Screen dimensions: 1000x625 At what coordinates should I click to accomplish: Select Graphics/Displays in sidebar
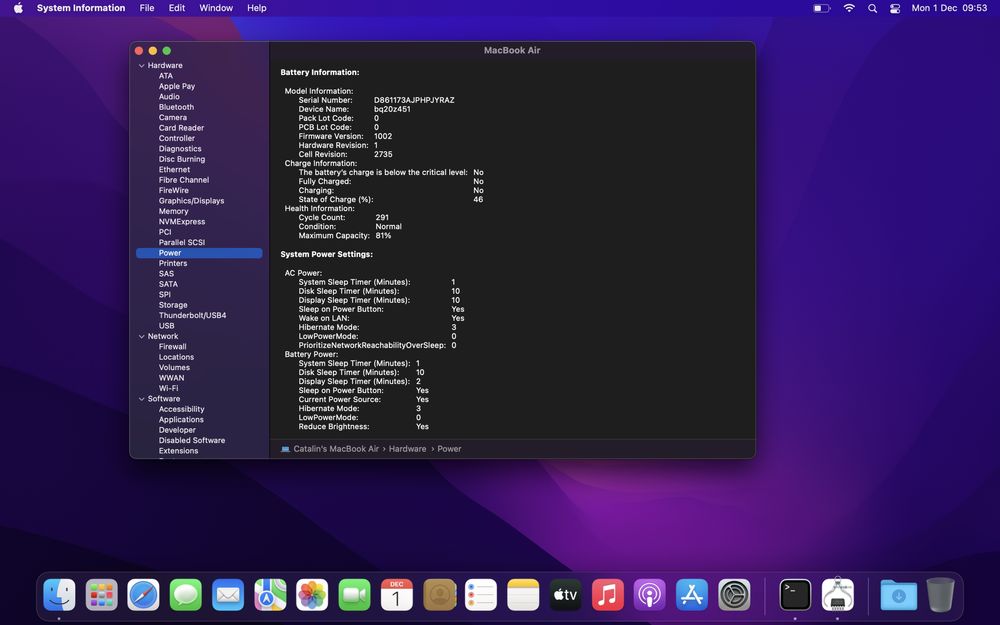coord(191,201)
